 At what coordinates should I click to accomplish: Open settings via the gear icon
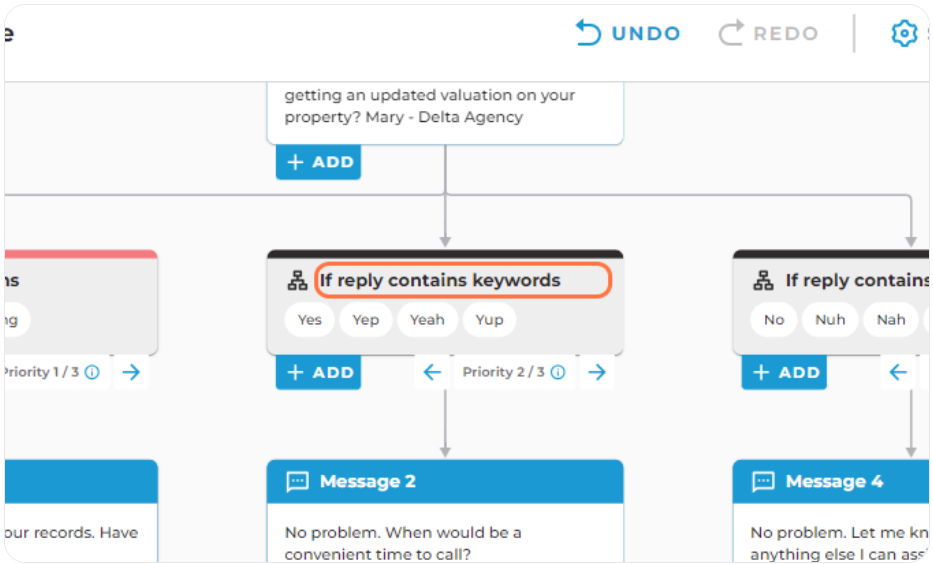(x=904, y=33)
